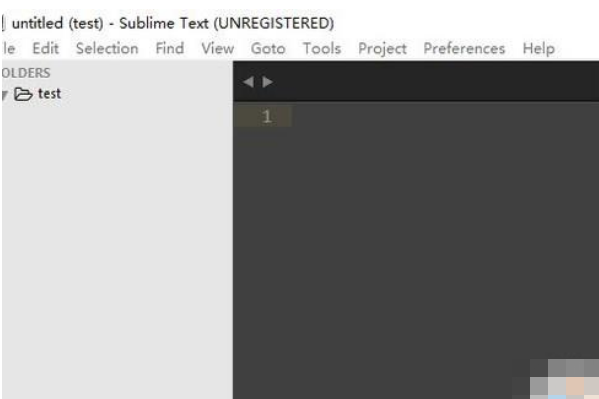Open the Project menu
Screen dimensions: 599x399
[x=382, y=49]
